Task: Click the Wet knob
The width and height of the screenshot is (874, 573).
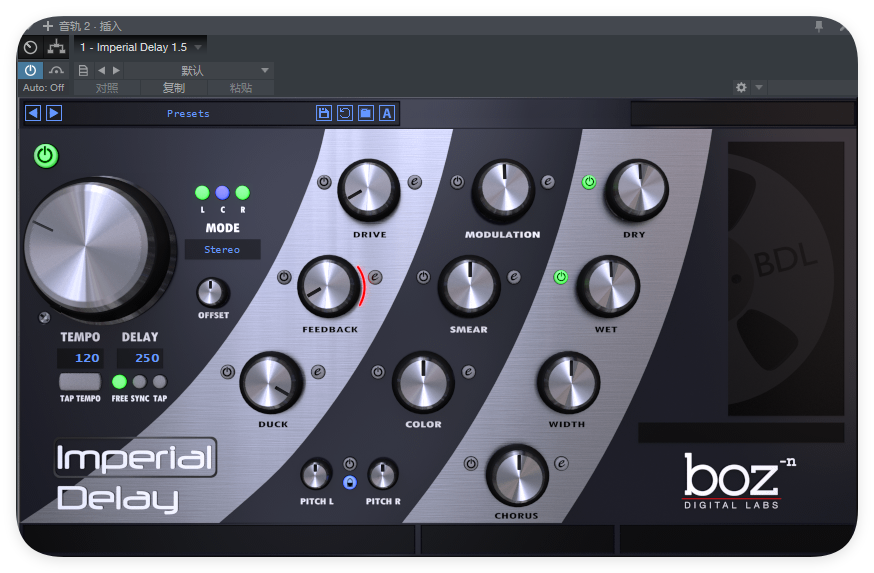Action: click(608, 286)
